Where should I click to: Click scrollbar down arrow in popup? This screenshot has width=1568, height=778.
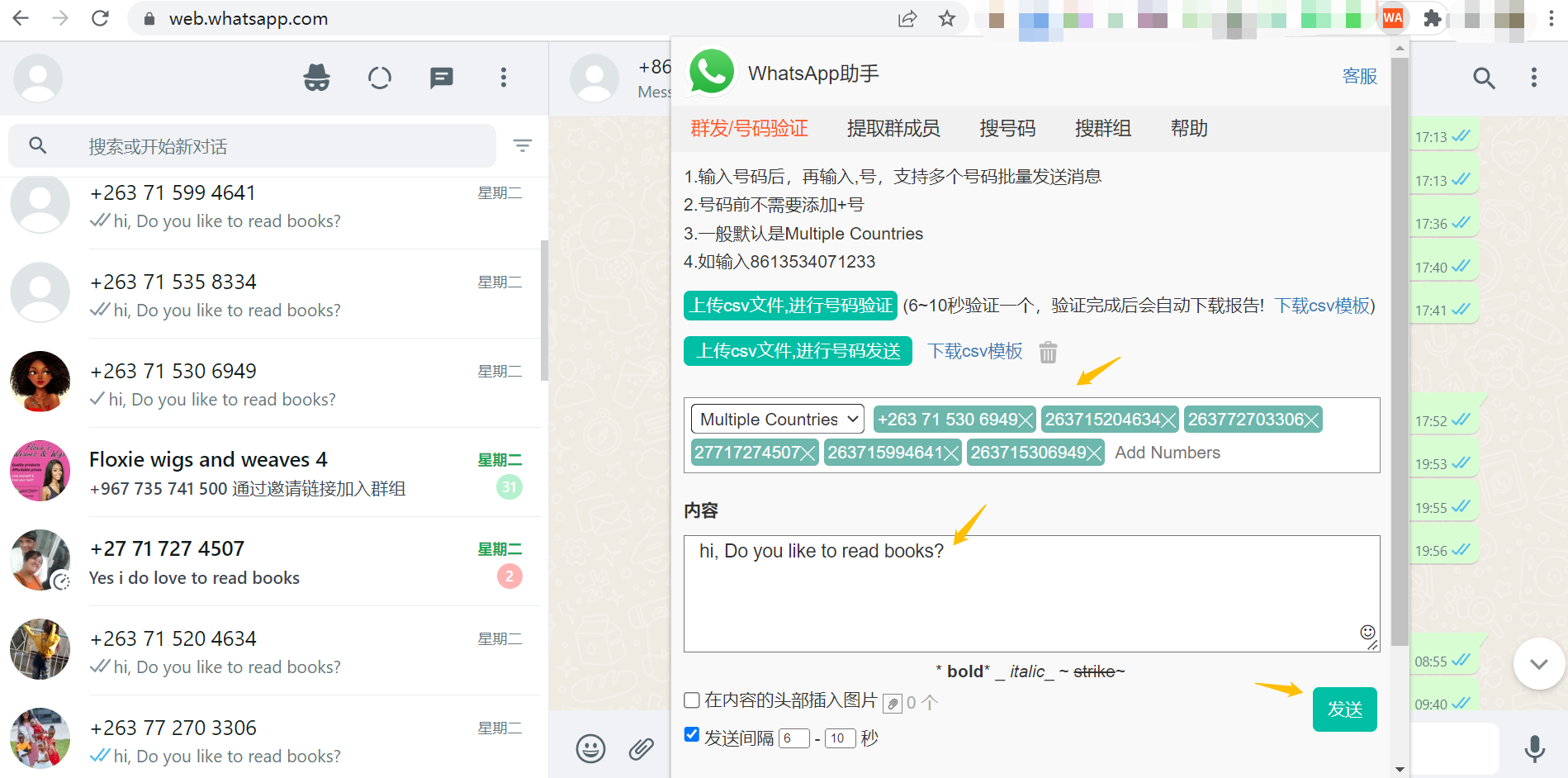(x=1400, y=769)
